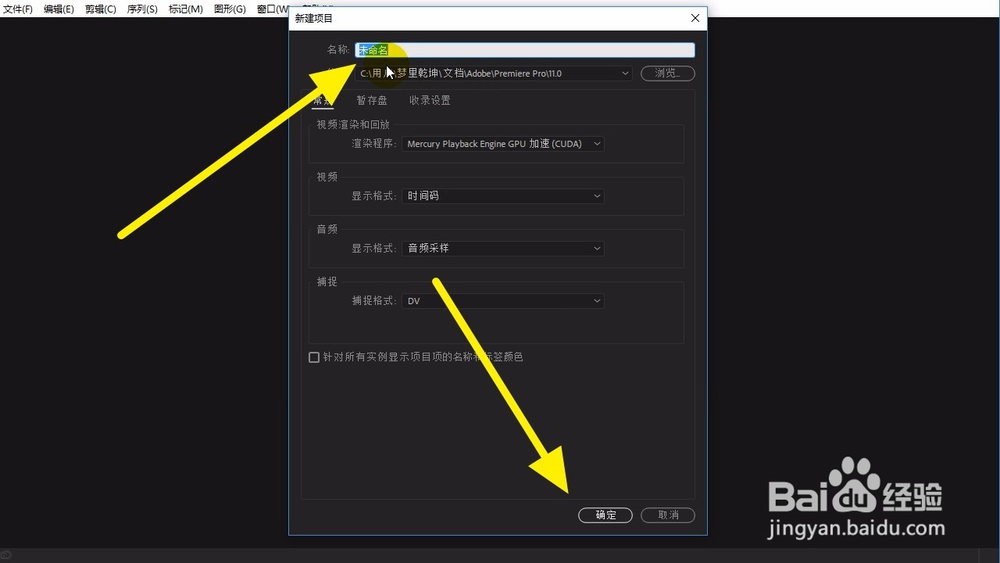The image size is (1000, 563).
Task: Open audio 显示格式 音频采样 dropdown
Action: pos(503,248)
